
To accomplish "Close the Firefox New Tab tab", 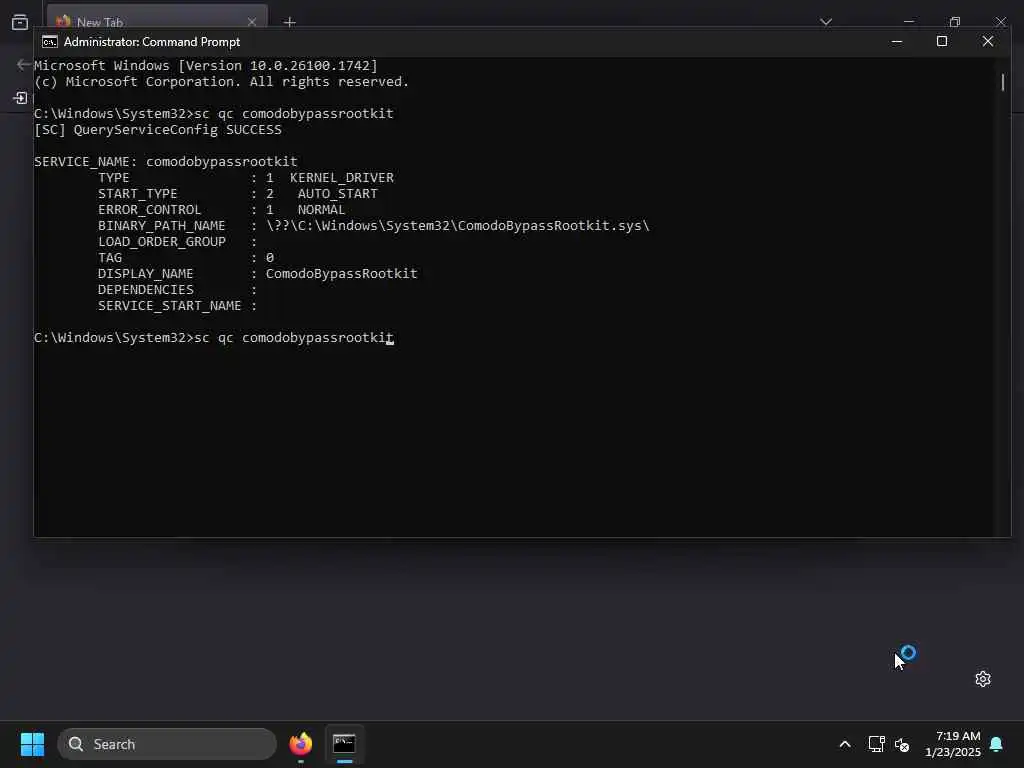I will click(251, 22).
